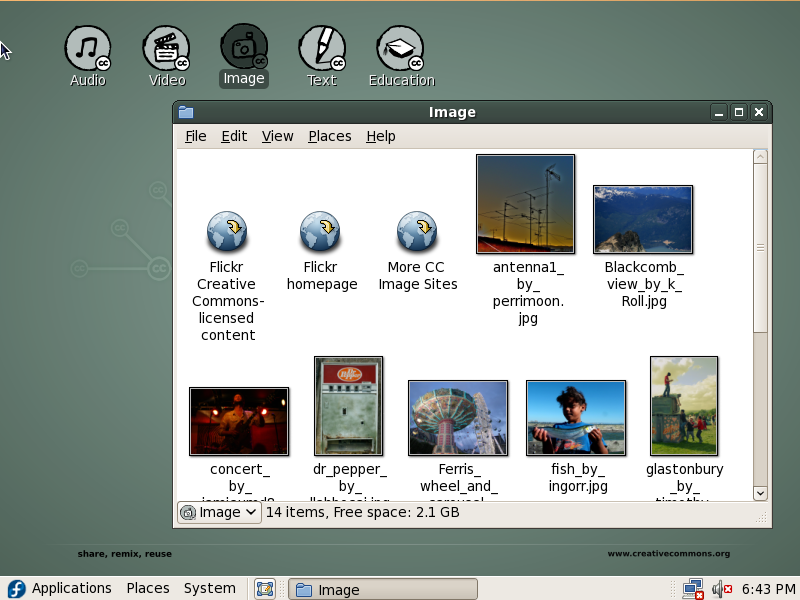800x600 pixels.
Task: Minimize the Image window
Action: 719,112
